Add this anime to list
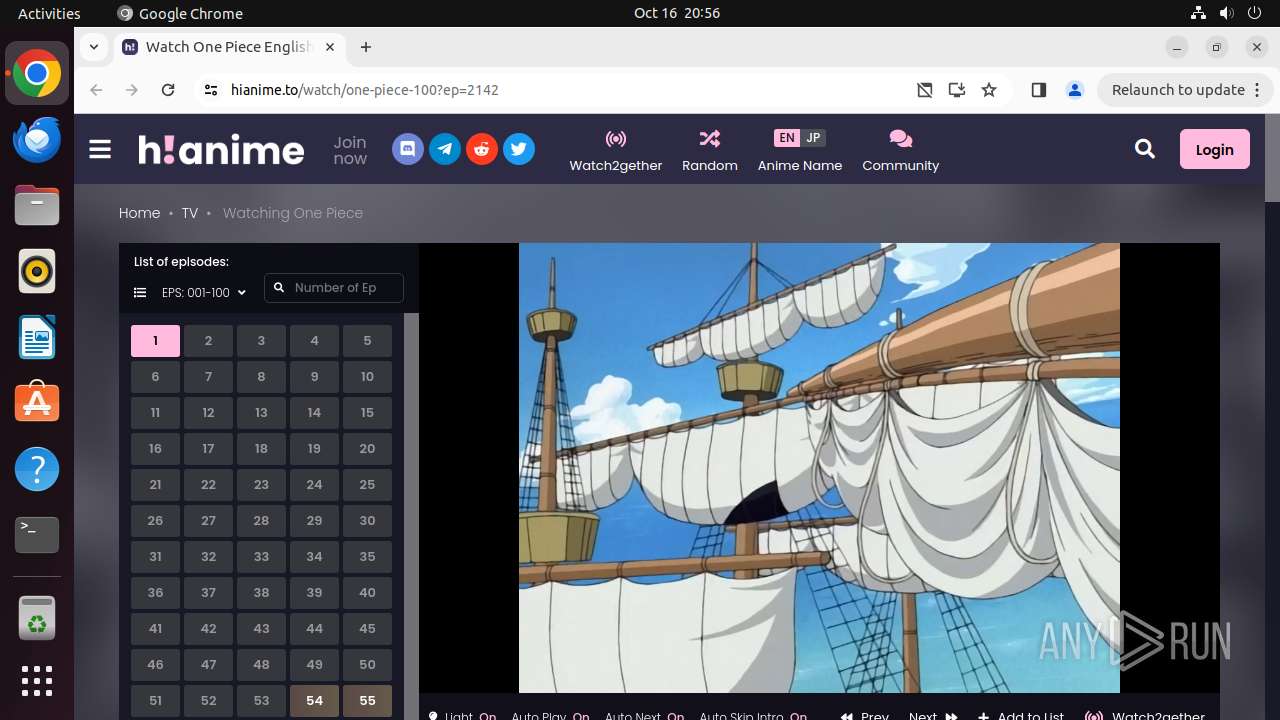Viewport: 1280px width, 720px height. pyautogui.click(x=1021, y=716)
